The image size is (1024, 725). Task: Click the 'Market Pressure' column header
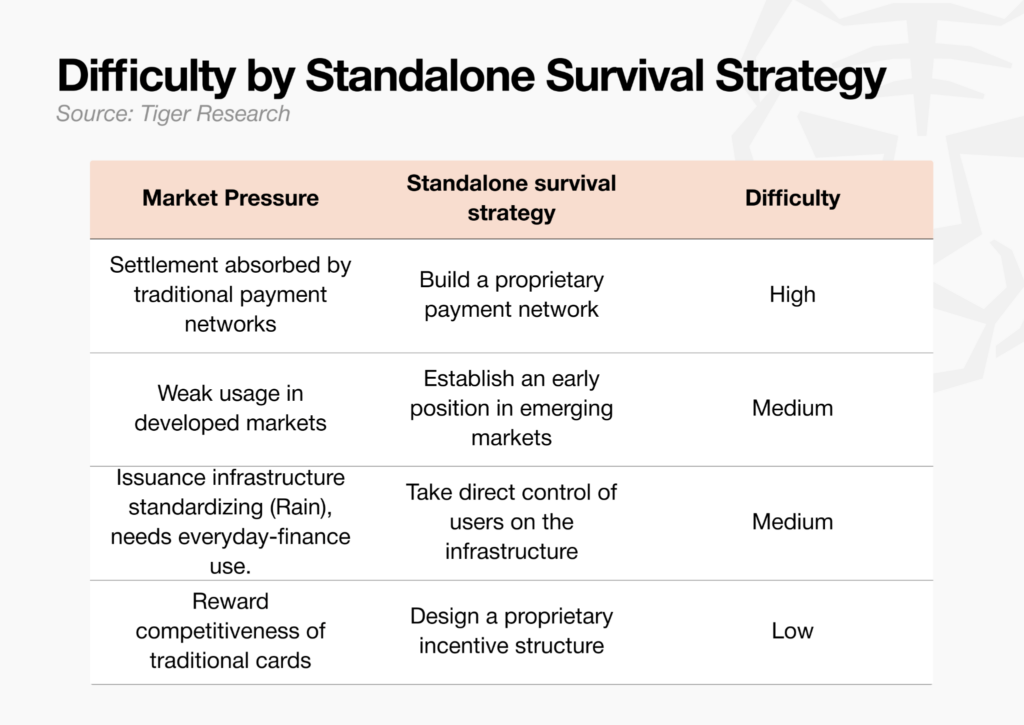(231, 198)
